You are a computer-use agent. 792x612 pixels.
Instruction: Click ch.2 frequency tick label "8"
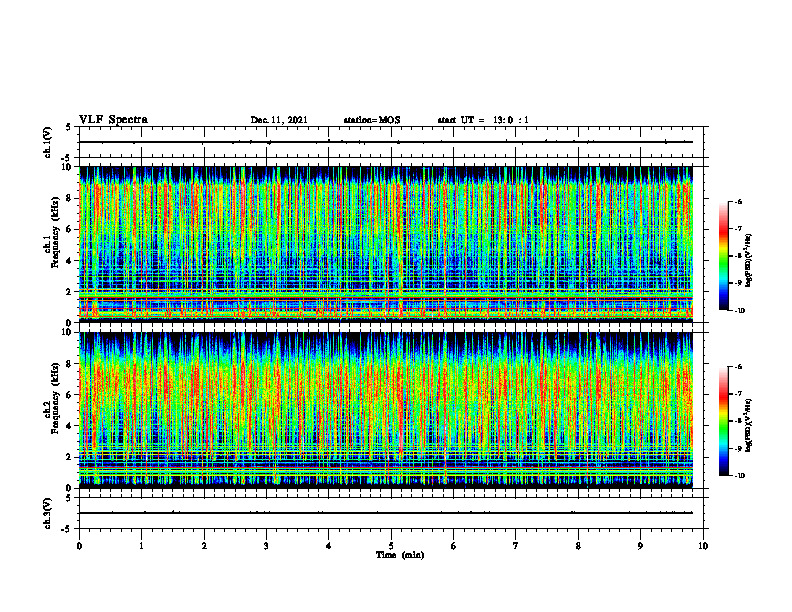tap(70, 364)
